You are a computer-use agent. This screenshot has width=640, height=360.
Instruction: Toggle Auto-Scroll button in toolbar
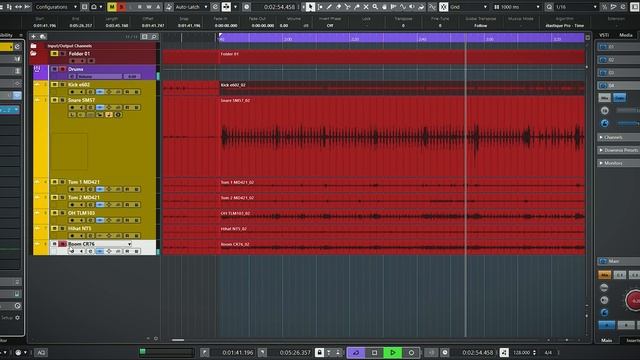pyautogui.click(x=226, y=7)
